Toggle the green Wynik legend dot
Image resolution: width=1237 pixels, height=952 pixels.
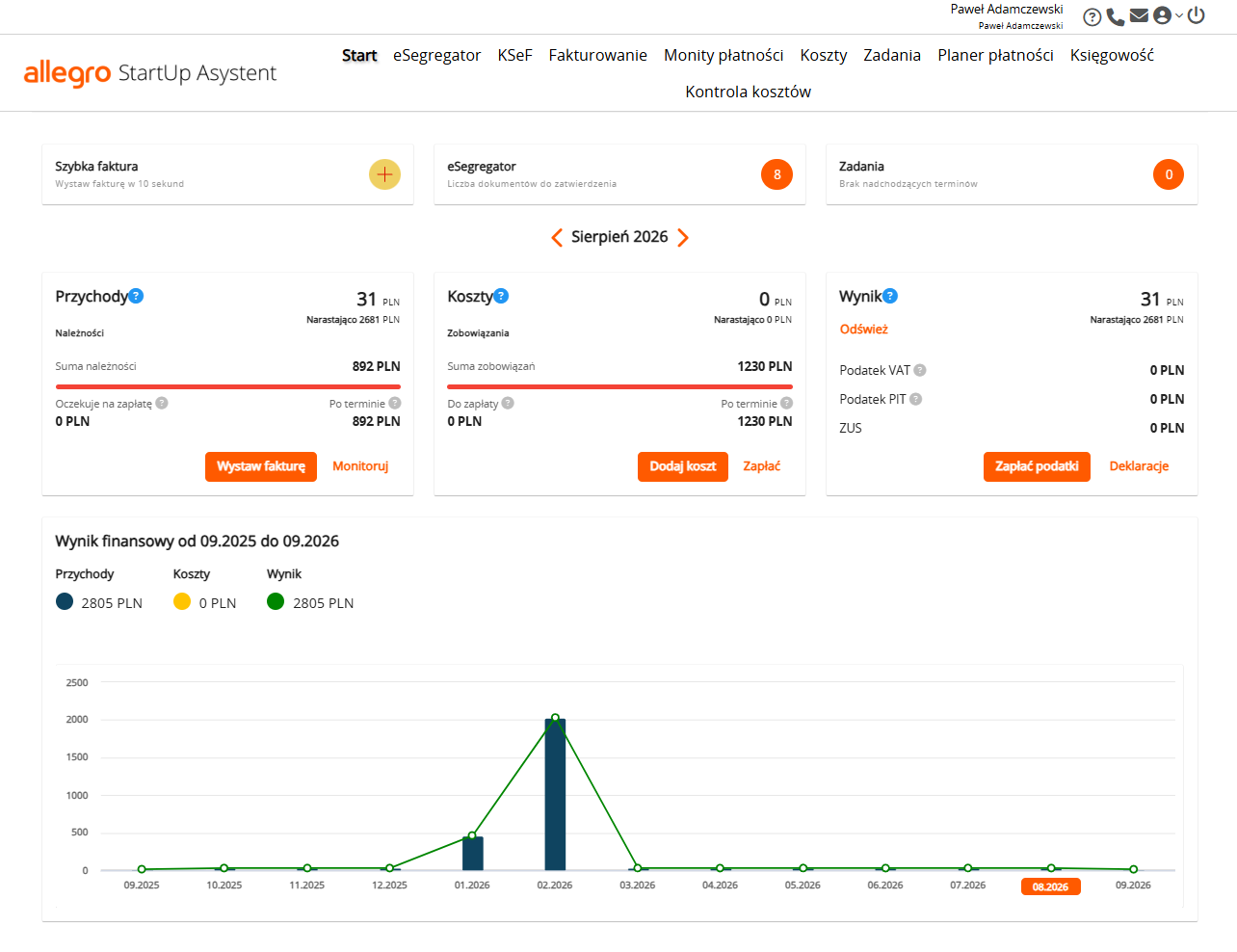pyautogui.click(x=276, y=601)
